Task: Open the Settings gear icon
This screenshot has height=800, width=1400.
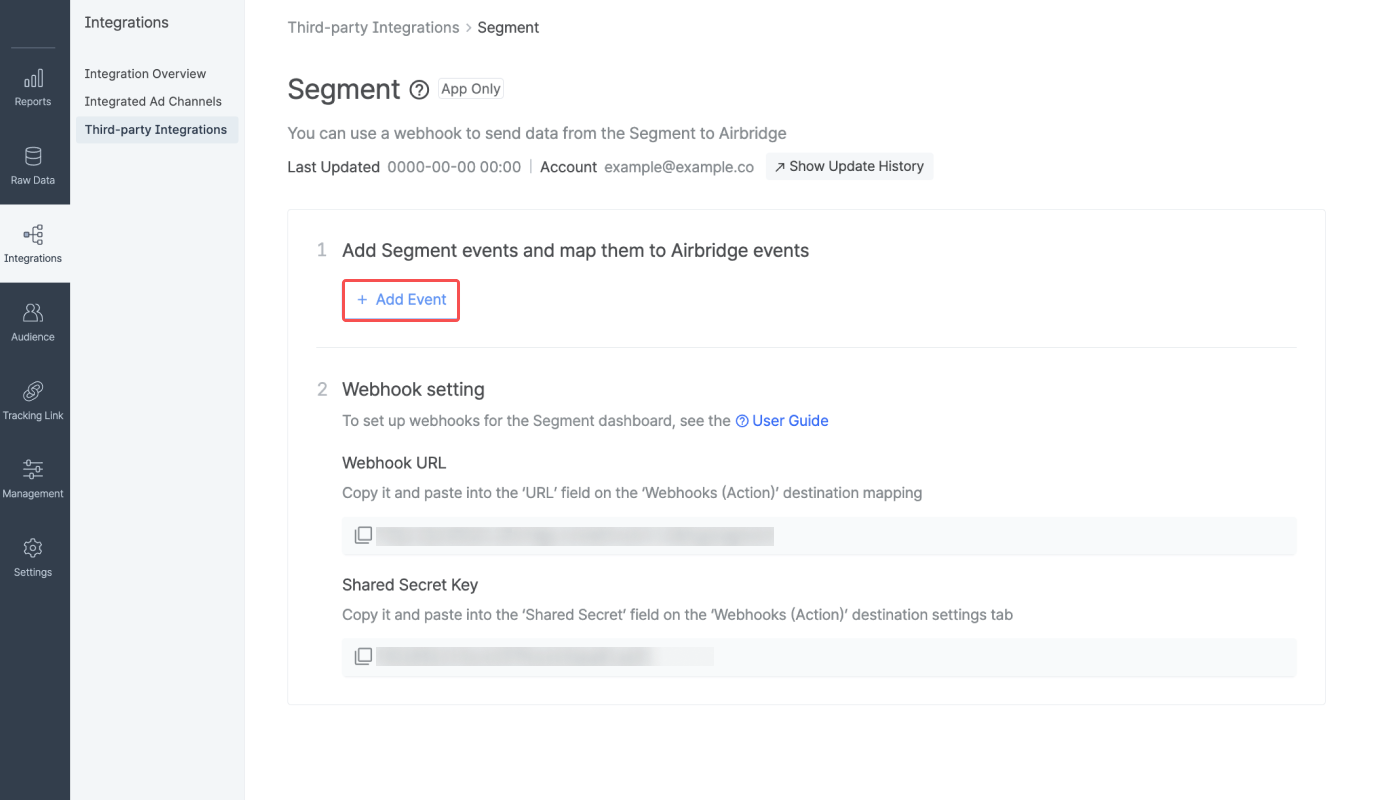Action: pos(33,548)
